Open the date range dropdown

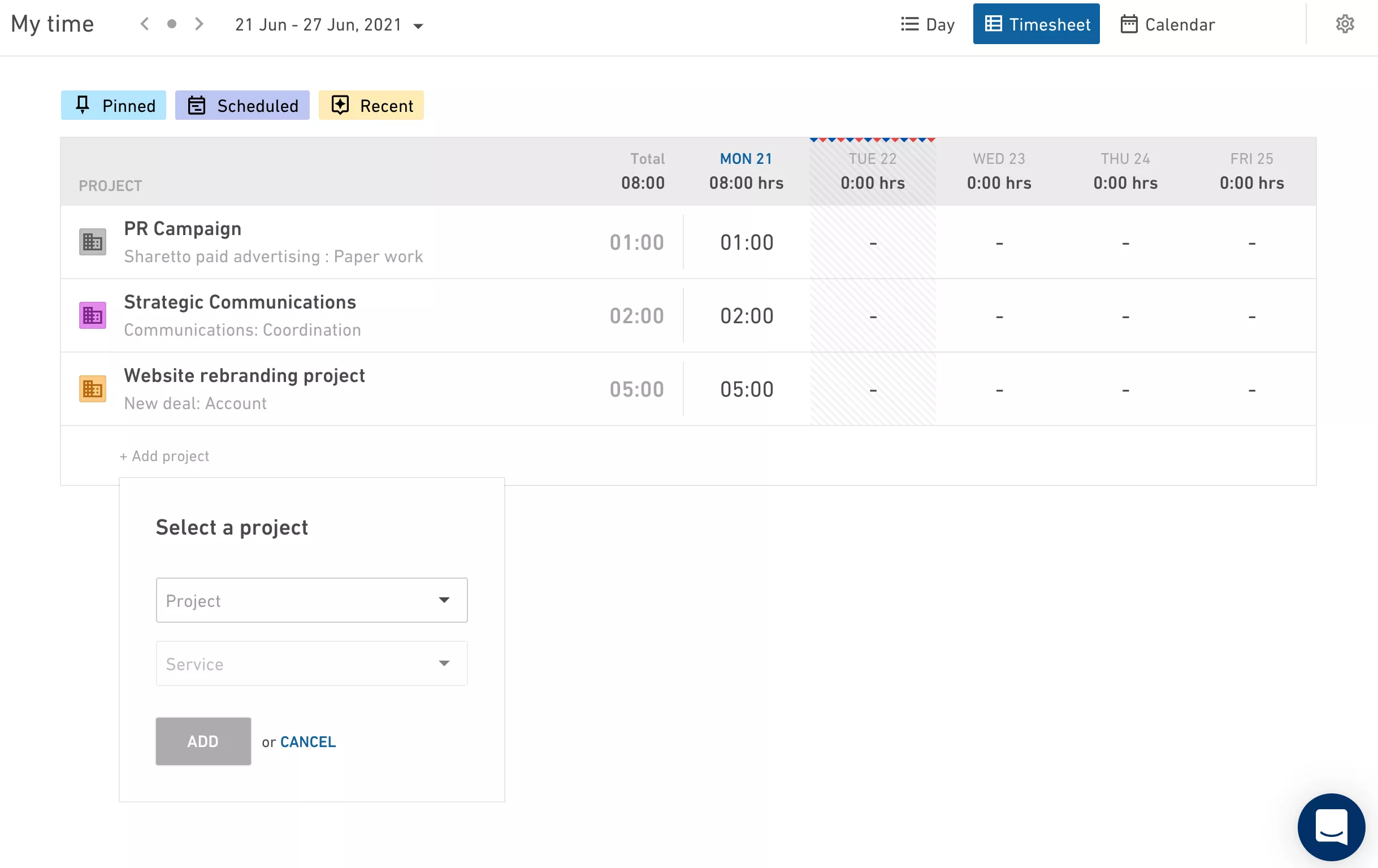point(329,25)
